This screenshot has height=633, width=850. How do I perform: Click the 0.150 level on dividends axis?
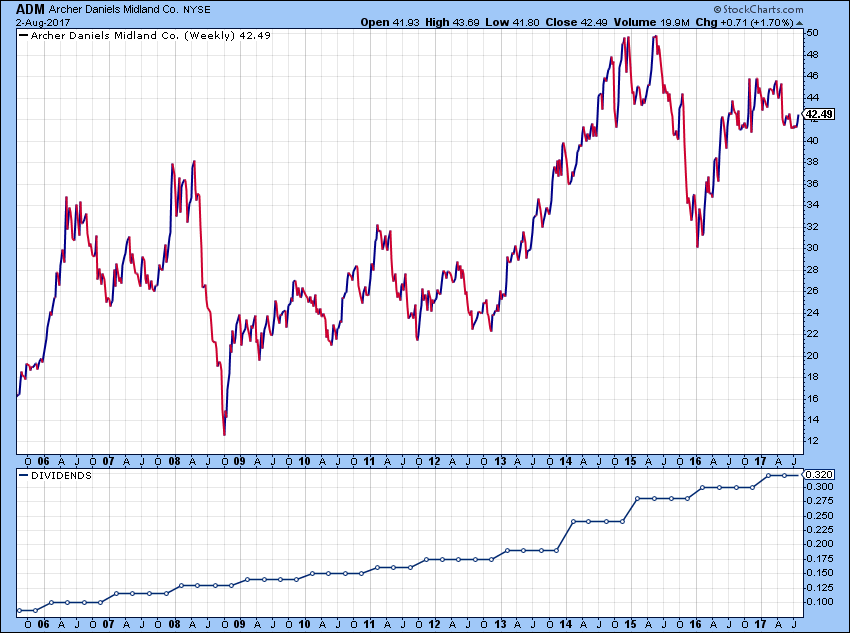(820, 573)
